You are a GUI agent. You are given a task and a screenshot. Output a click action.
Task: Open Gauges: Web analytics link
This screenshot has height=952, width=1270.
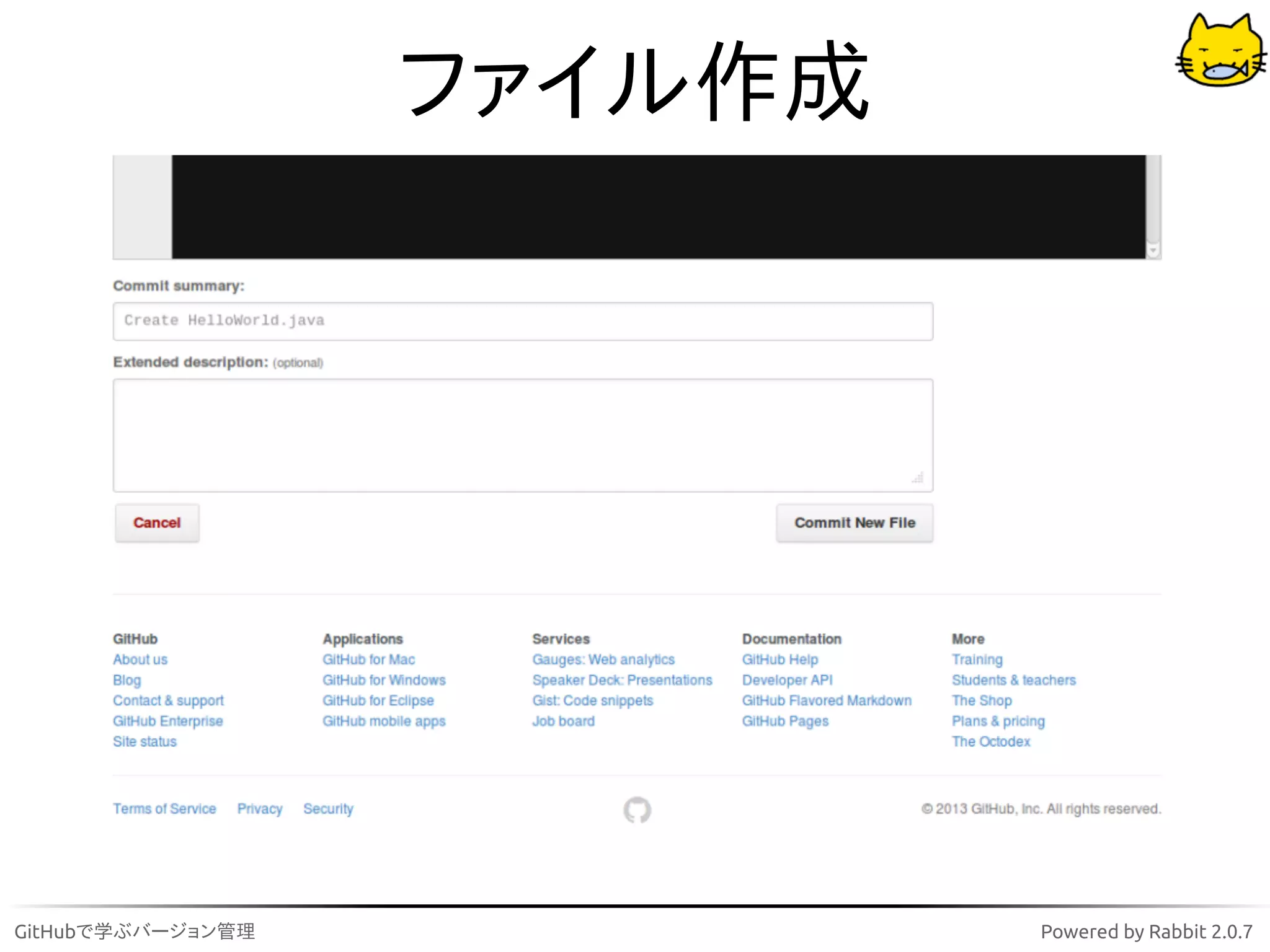tap(603, 659)
